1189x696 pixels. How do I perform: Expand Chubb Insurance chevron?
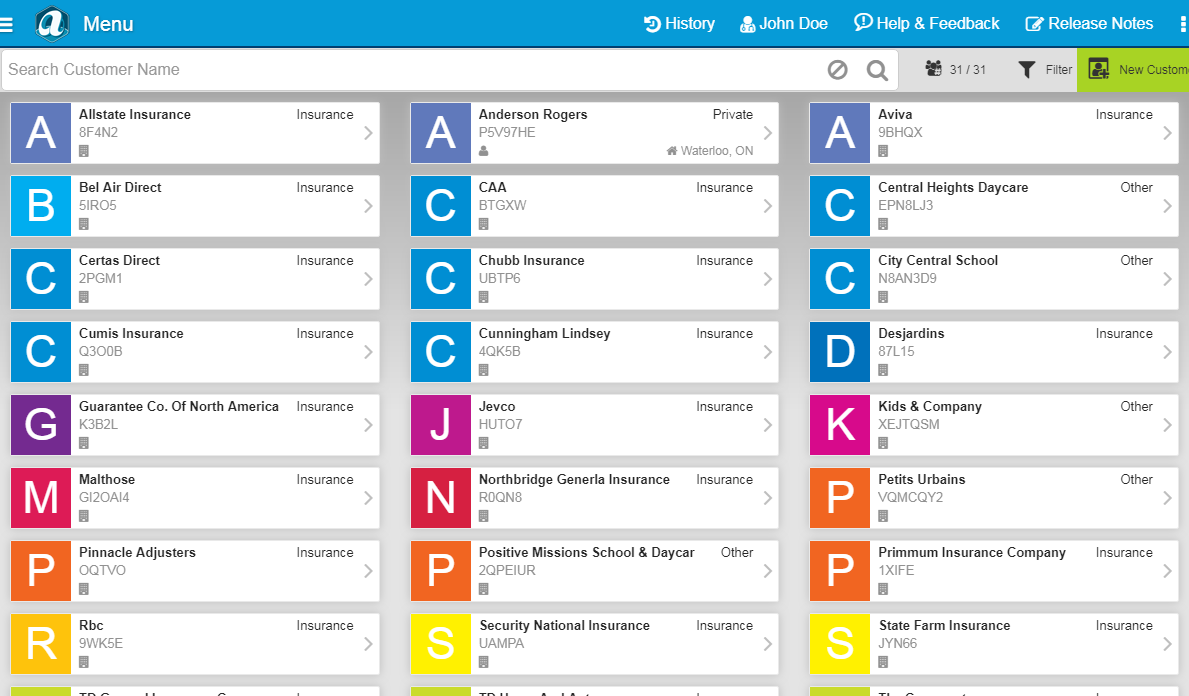[767, 279]
